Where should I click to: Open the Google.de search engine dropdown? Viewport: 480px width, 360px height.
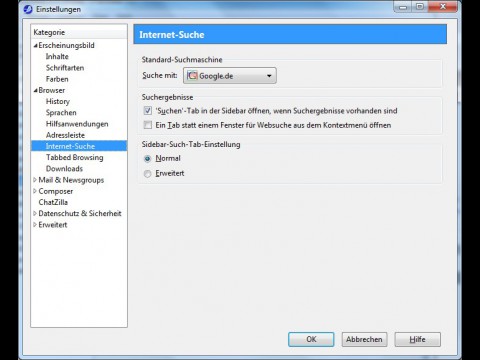[230, 76]
